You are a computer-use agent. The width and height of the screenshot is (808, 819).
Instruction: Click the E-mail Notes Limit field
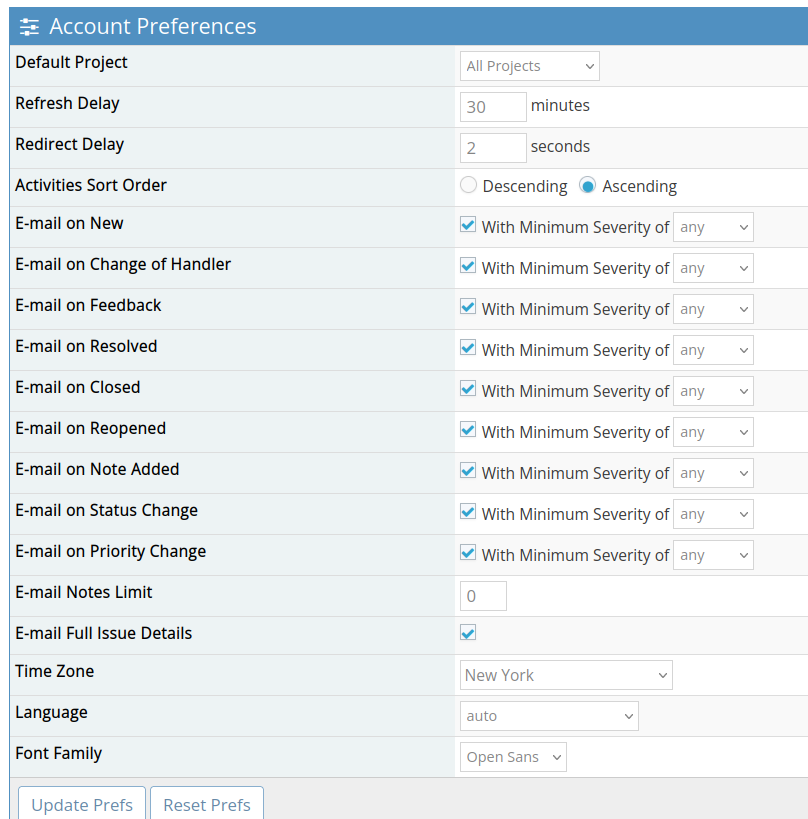[483, 594]
